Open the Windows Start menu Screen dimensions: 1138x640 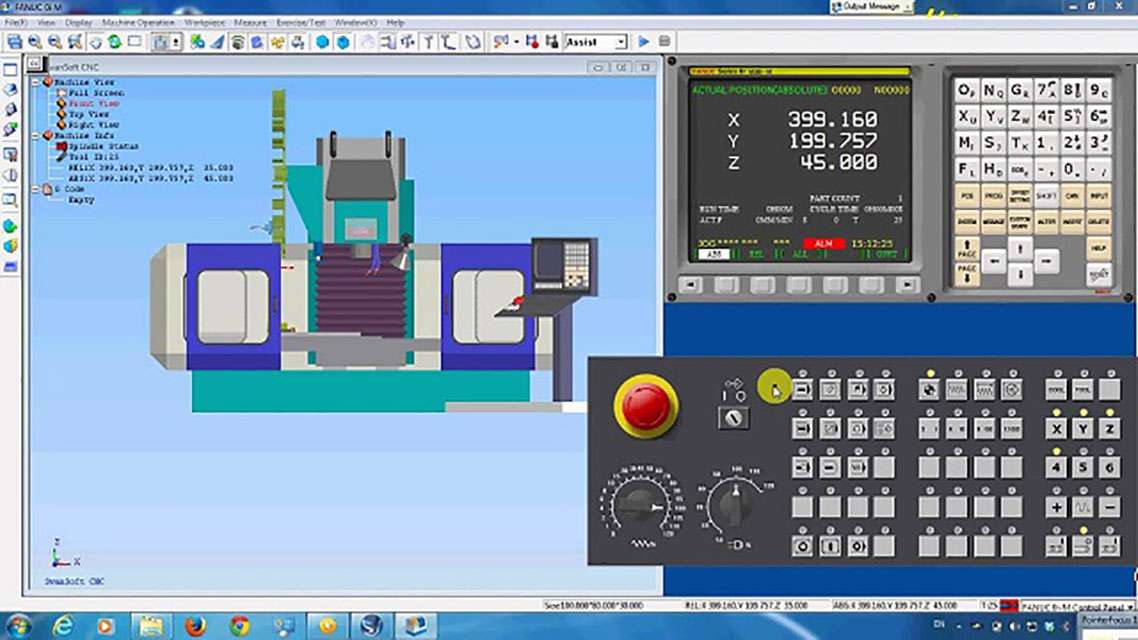point(18,625)
